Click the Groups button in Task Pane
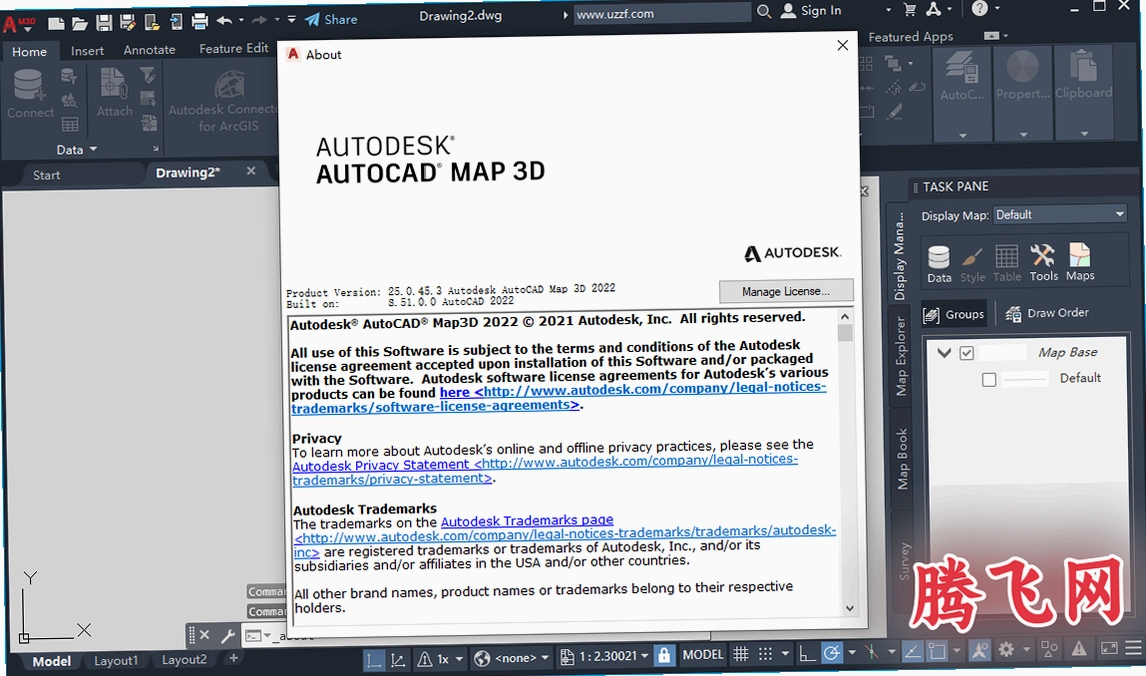The height and width of the screenshot is (676, 1146). tap(954, 314)
